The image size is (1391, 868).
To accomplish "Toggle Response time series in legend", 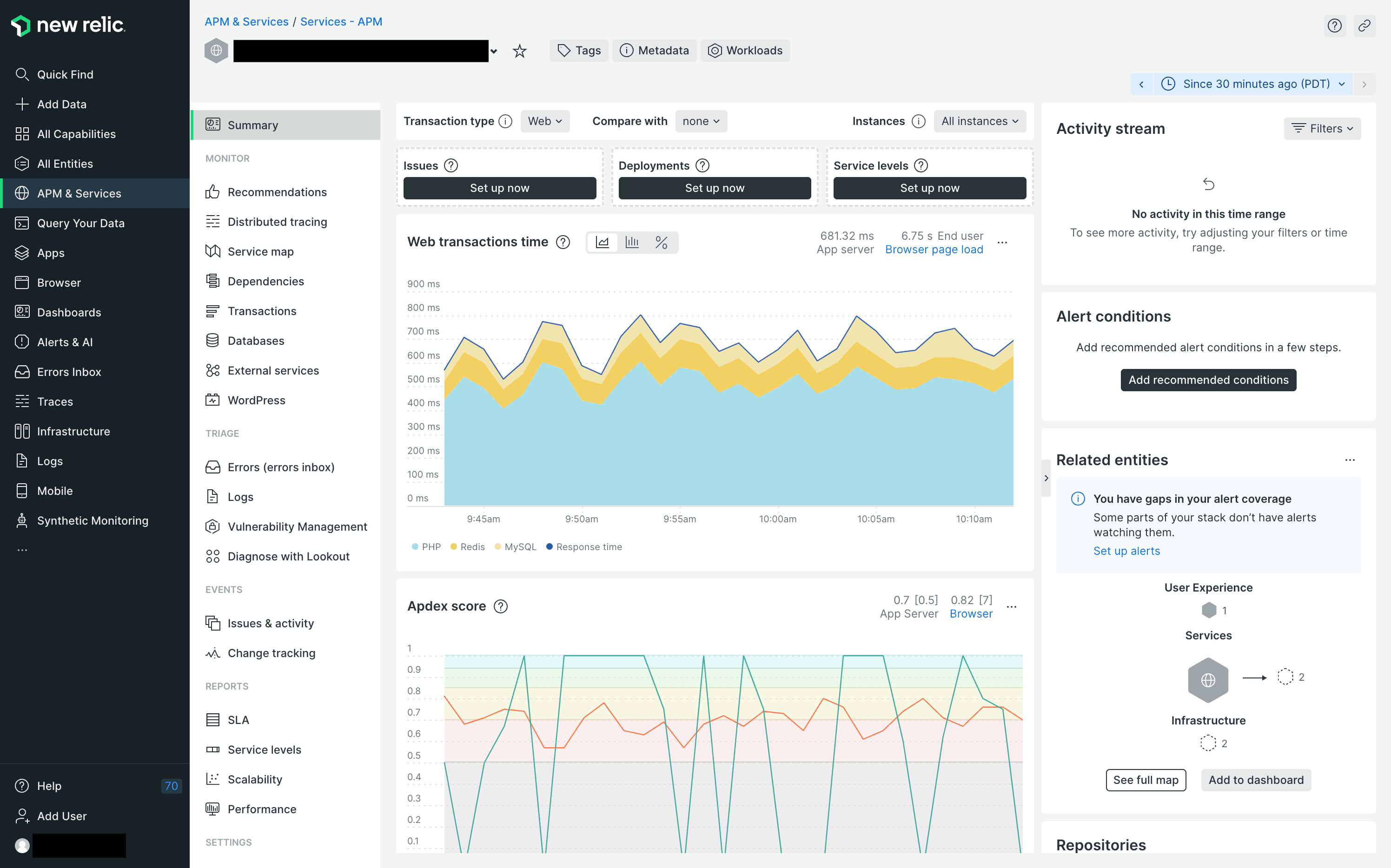I will tap(583, 547).
